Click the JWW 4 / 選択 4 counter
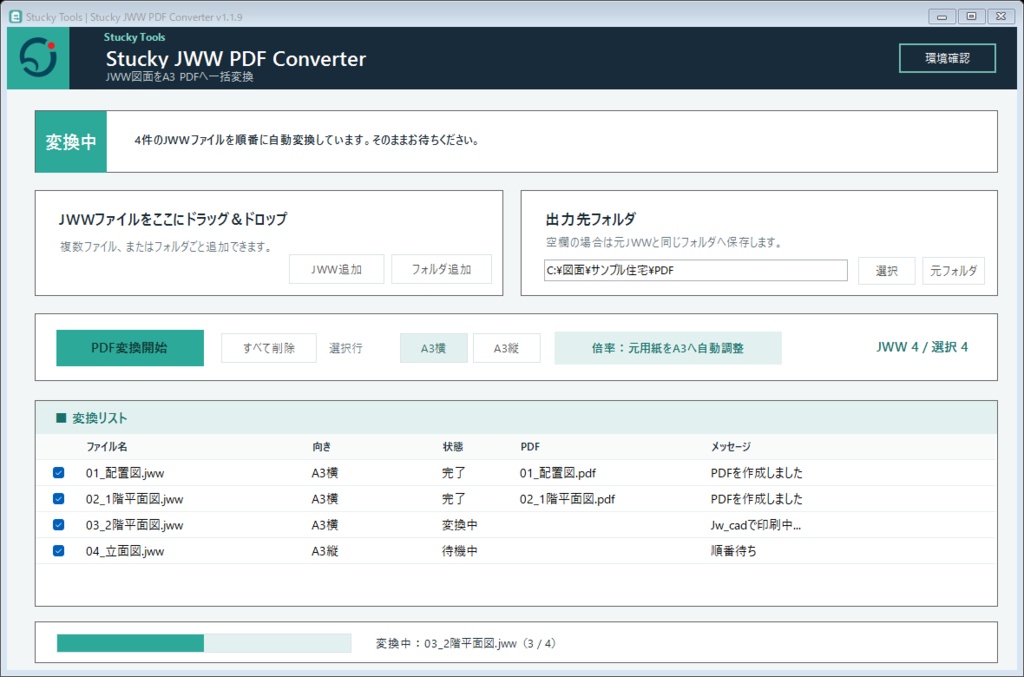 [x=922, y=347]
